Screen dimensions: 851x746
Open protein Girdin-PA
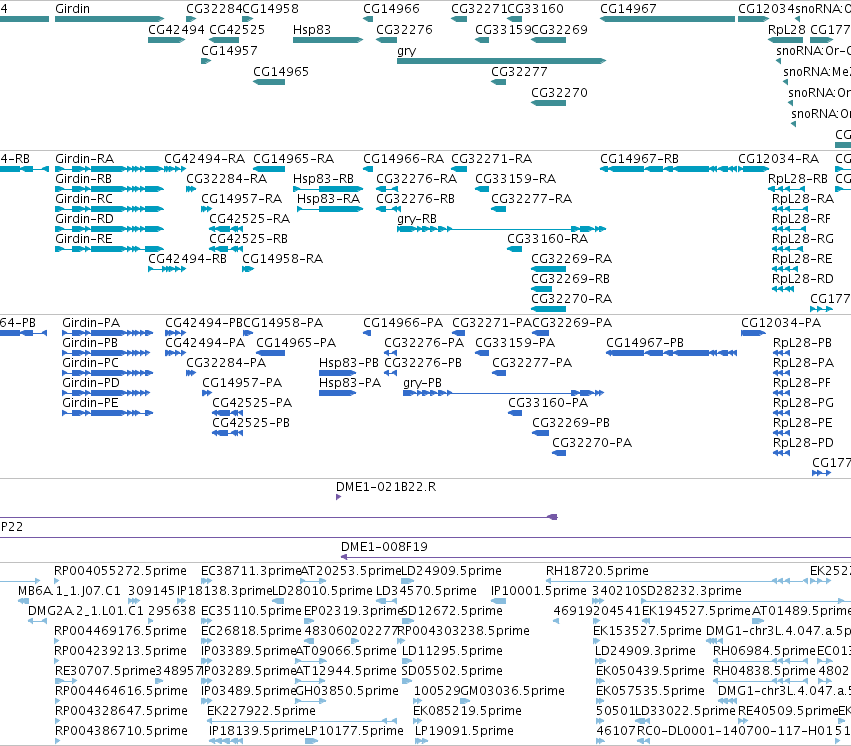coord(107,333)
